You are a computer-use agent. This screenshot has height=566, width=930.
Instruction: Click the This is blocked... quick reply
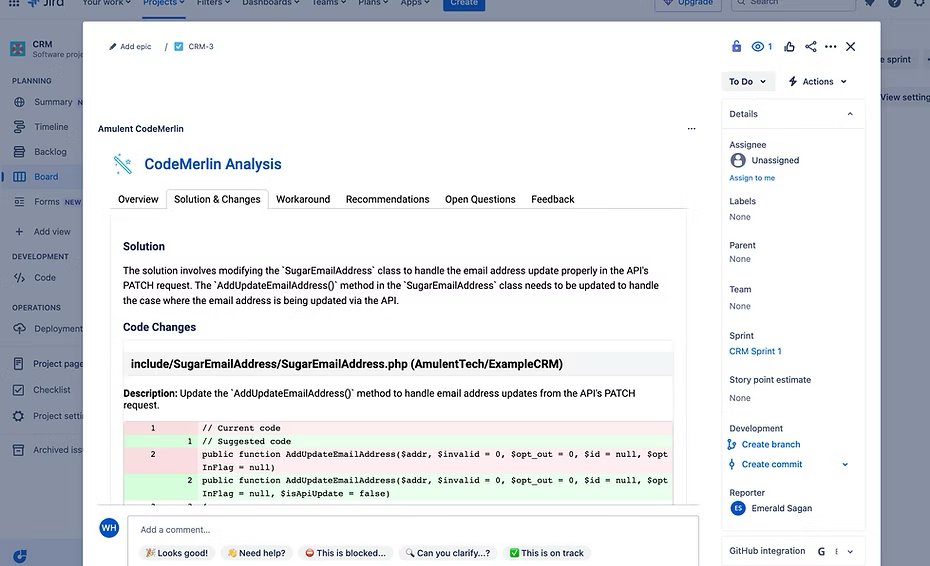(345, 553)
